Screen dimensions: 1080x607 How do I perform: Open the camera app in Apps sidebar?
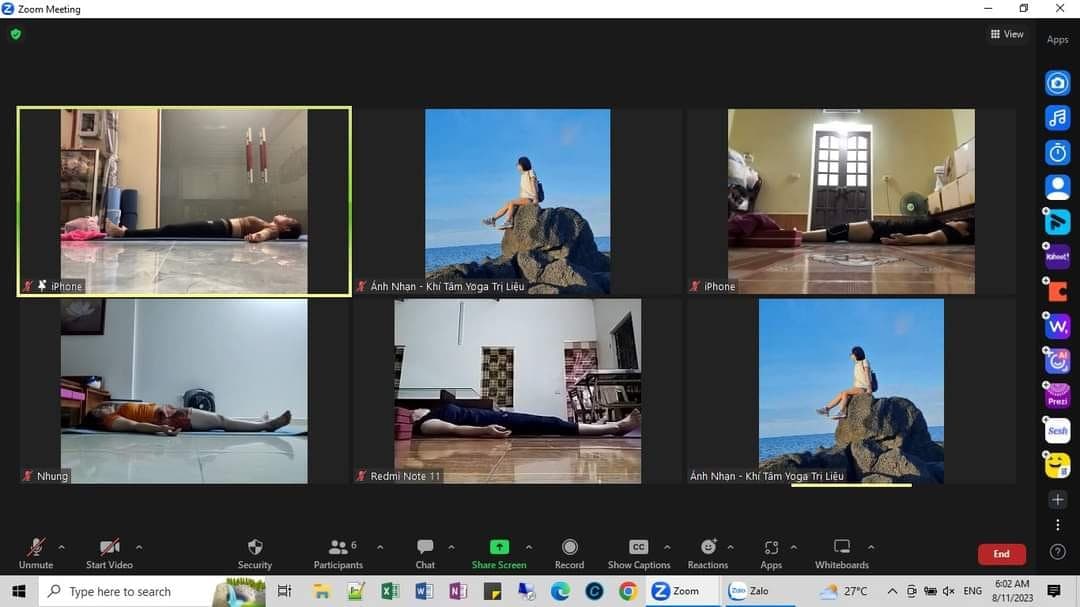1057,83
